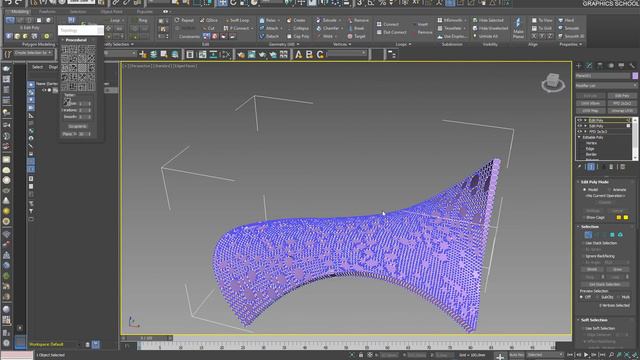Image resolution: width=640 pixels, height=360 pixels.
Task: Click the Grow selection button
Action: (618, 269)
